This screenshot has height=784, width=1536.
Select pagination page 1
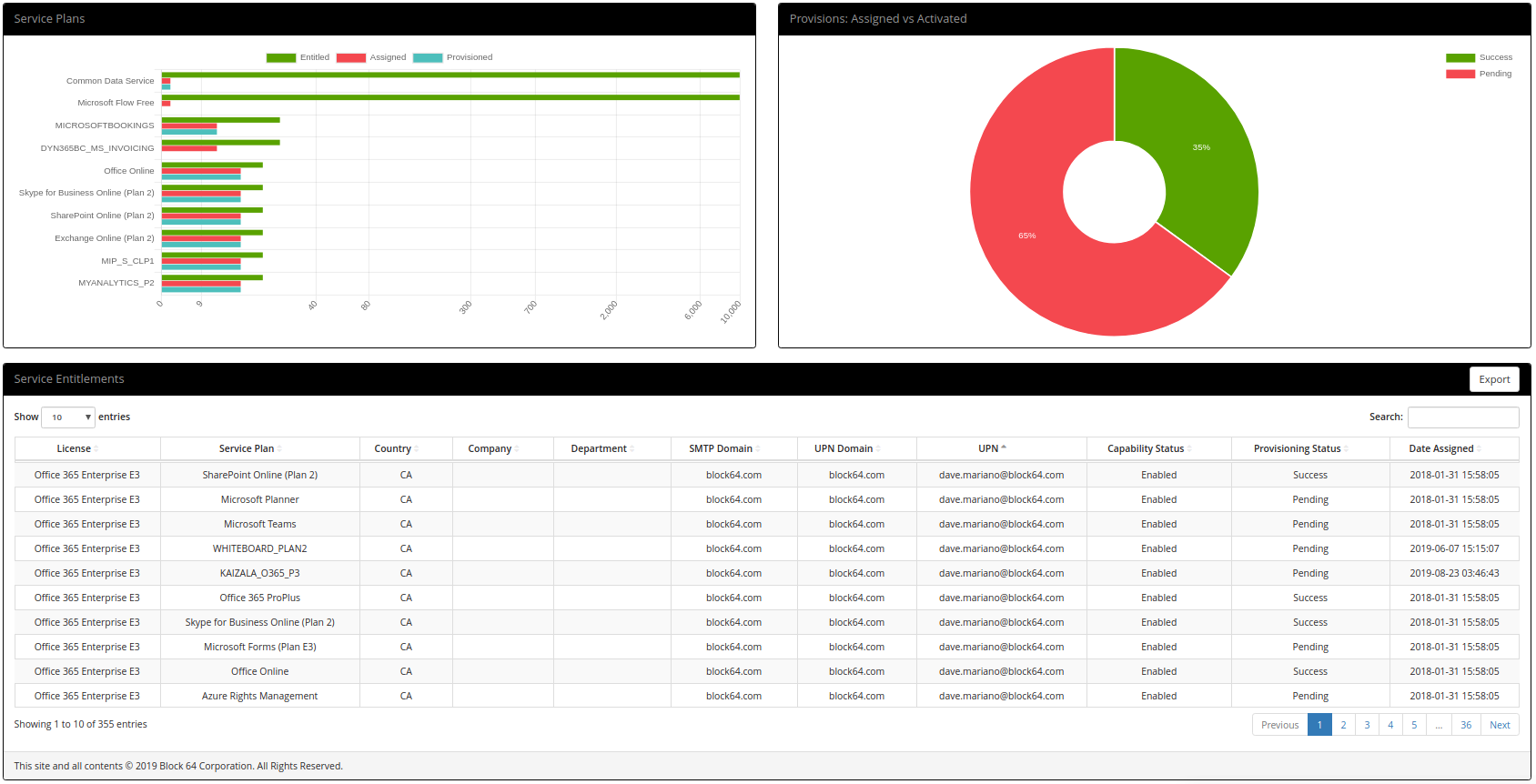1319,725
